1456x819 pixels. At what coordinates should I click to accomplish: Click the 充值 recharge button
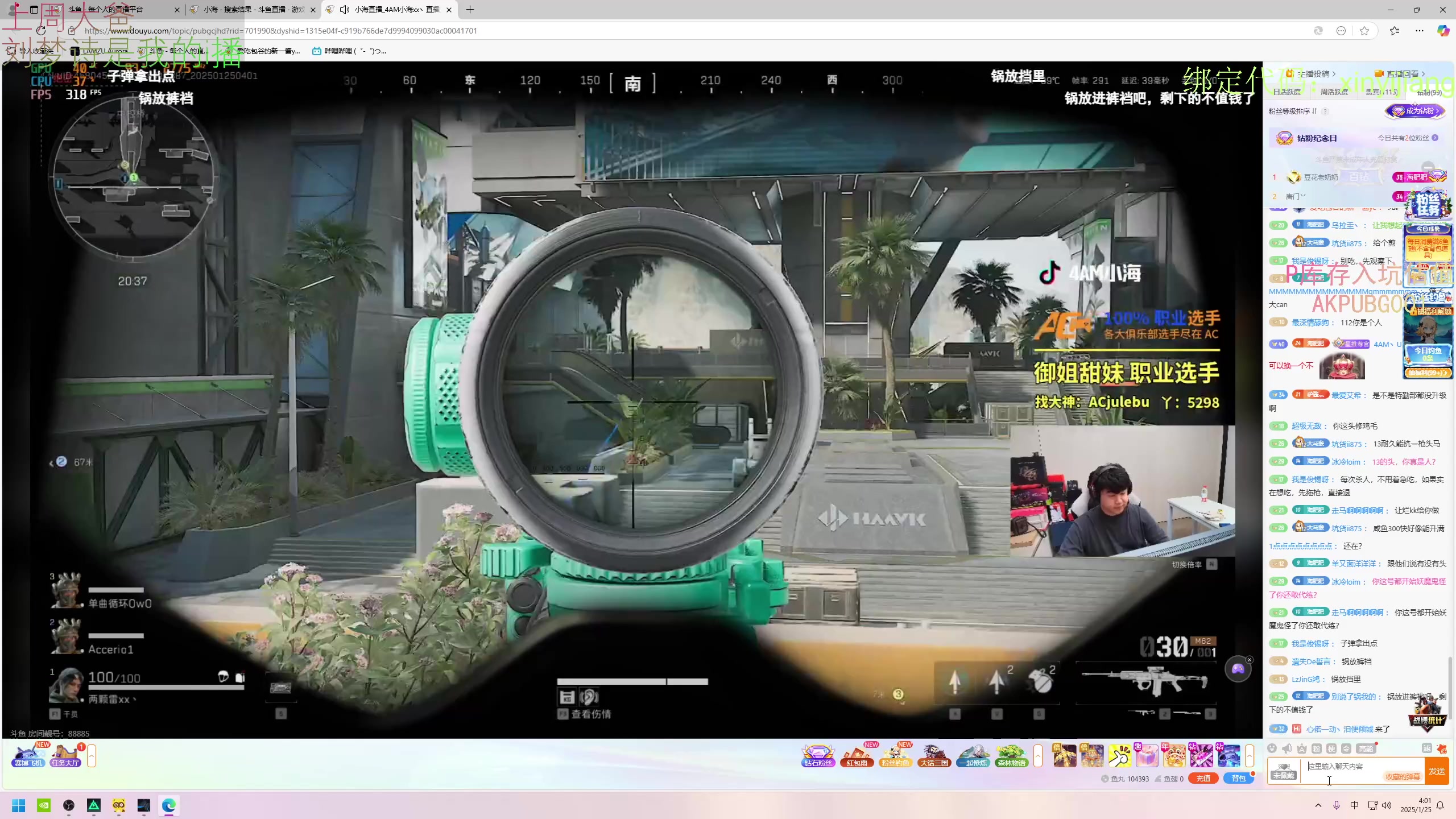(1203, 779)
